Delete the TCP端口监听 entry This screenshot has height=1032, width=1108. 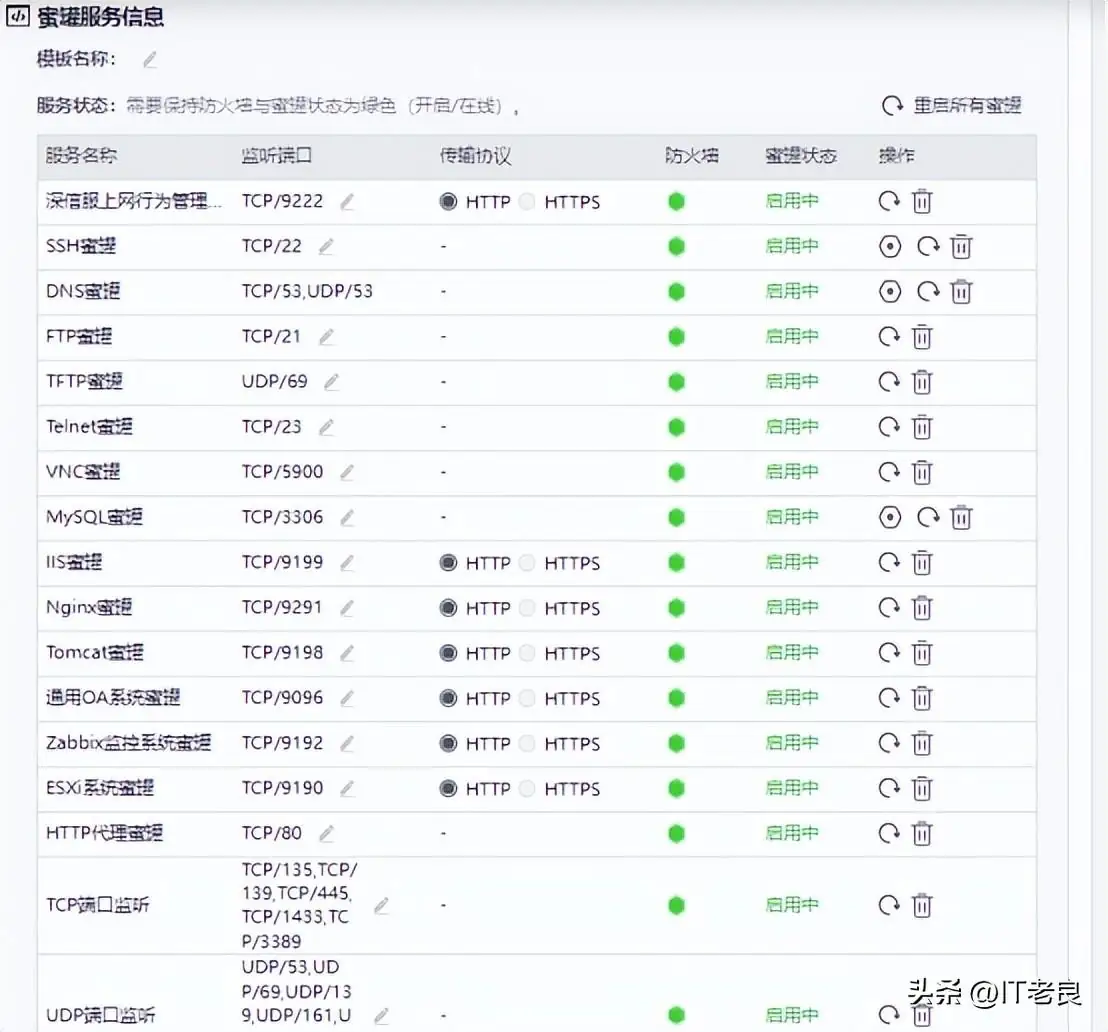921,904
